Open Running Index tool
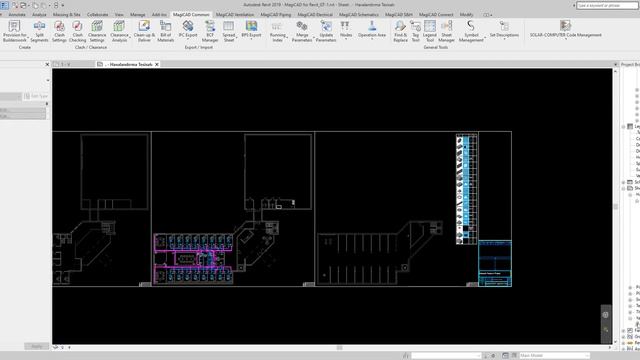640x360 pixels. [x=278, y=31]
